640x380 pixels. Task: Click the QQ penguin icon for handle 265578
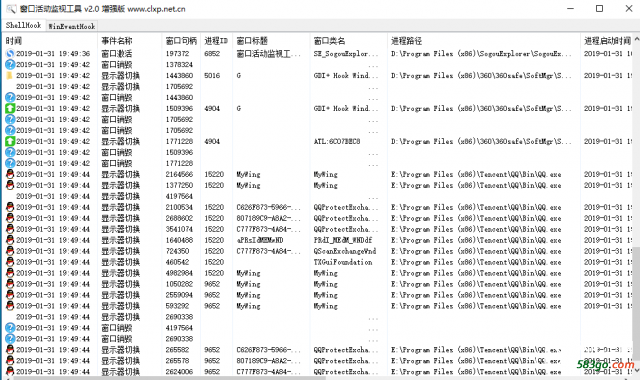(x=10, y=361)
